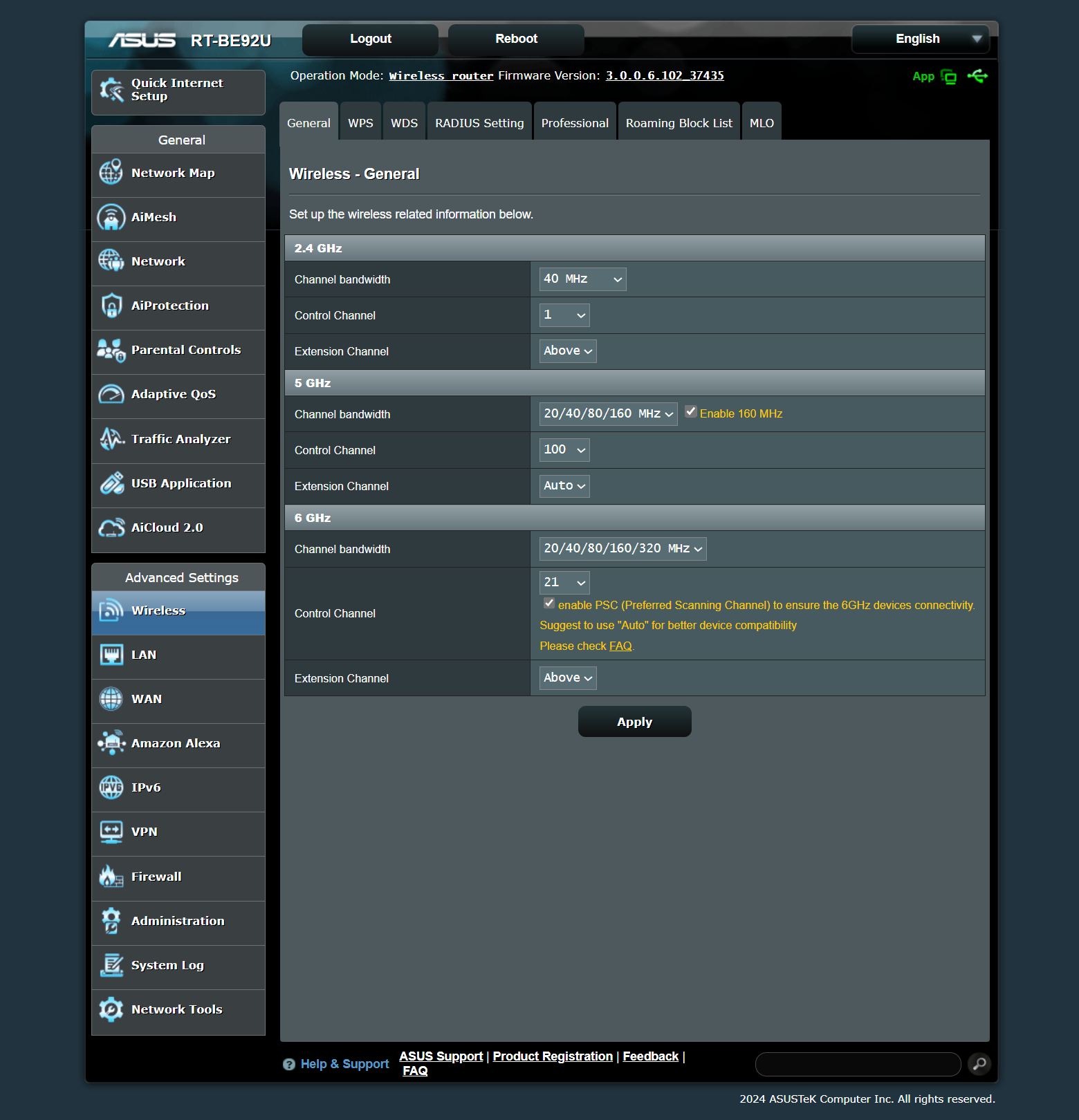Click the Apply button

click(635, 722)
